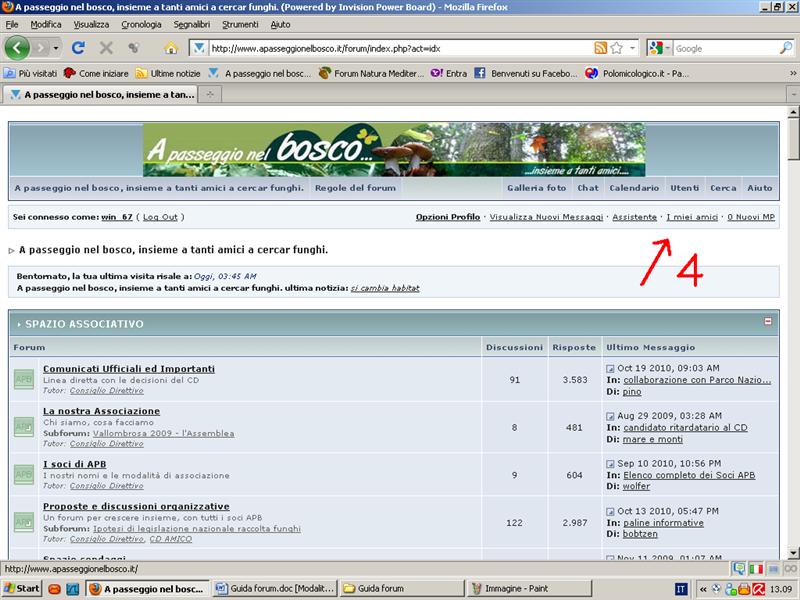Click the Comunicati Ufficiali forum status icon
The width and height of the screenshot is (800, 600).
coord(23,379)
